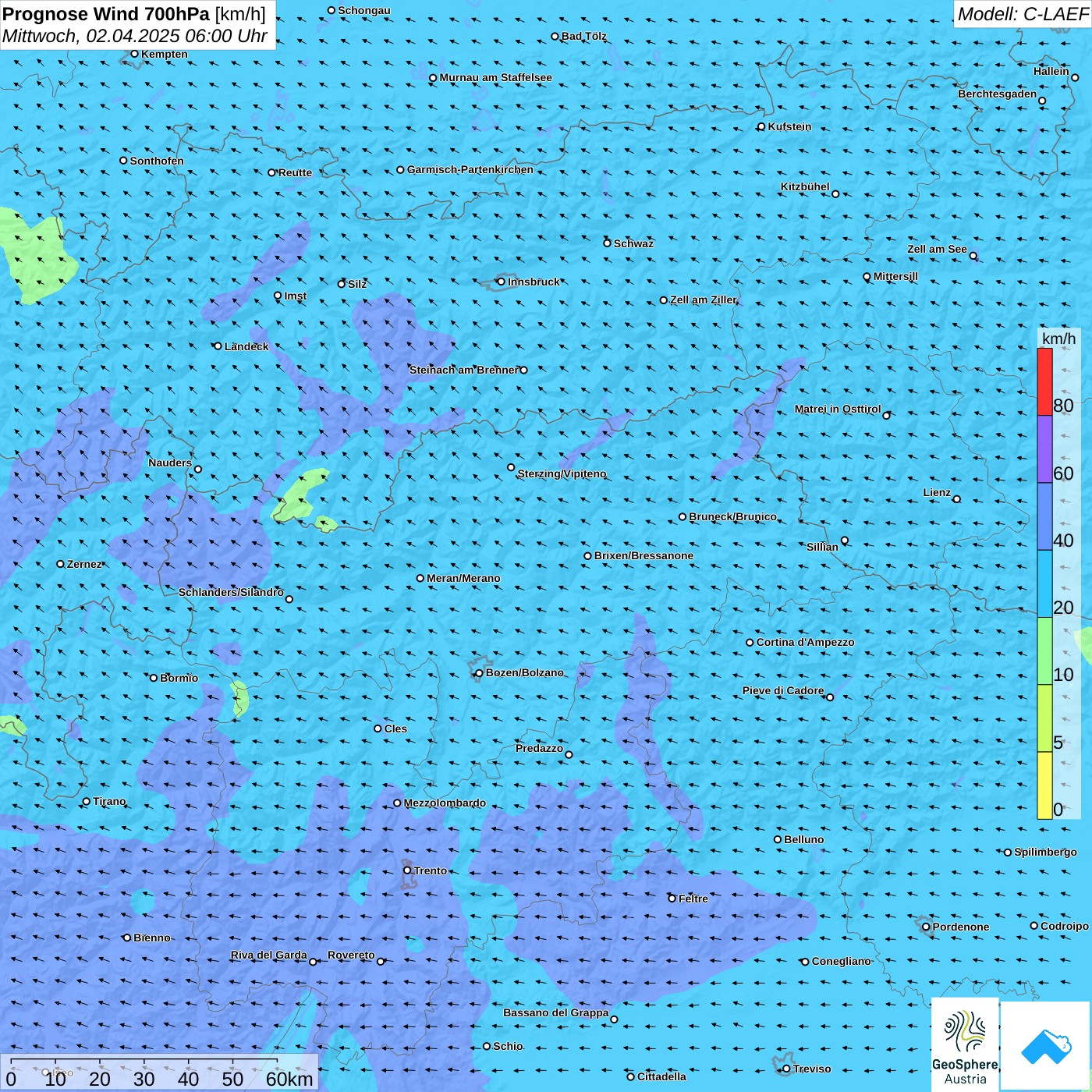Image resolution: width=1092 pixels, height=1092 pixels.
Task: Click the Sillian city label
Action: tap(822, 547)
